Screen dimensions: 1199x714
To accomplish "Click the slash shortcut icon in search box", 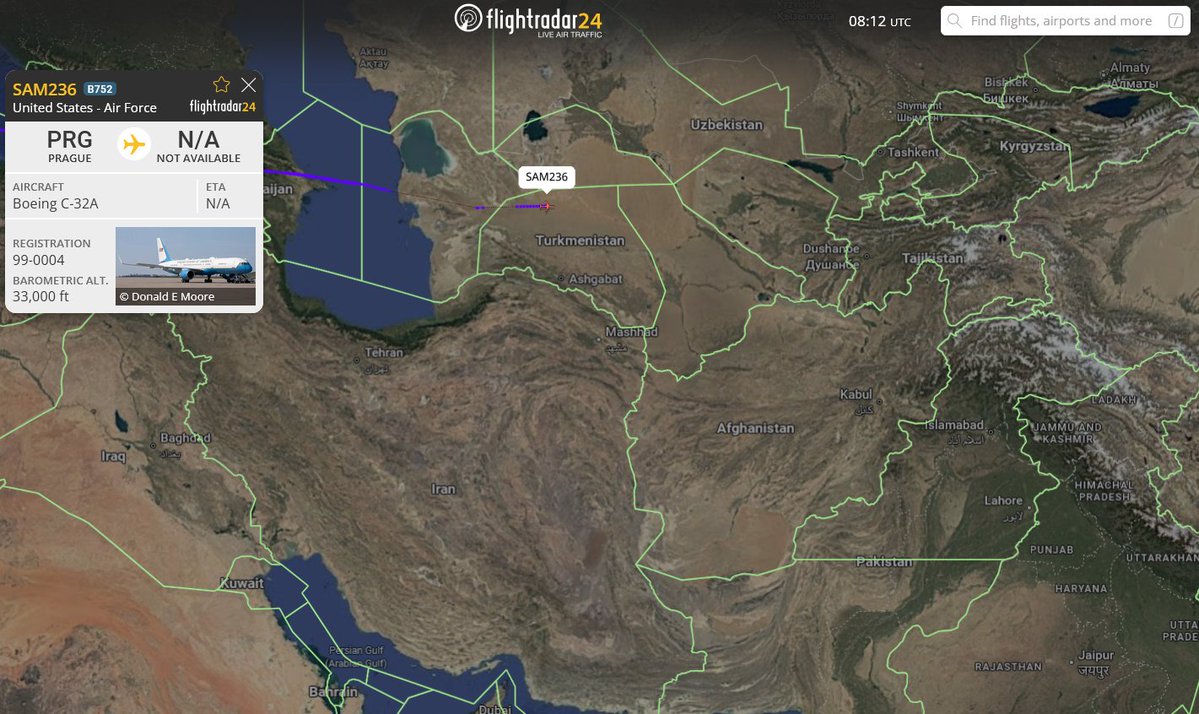I will [1176, 21].
